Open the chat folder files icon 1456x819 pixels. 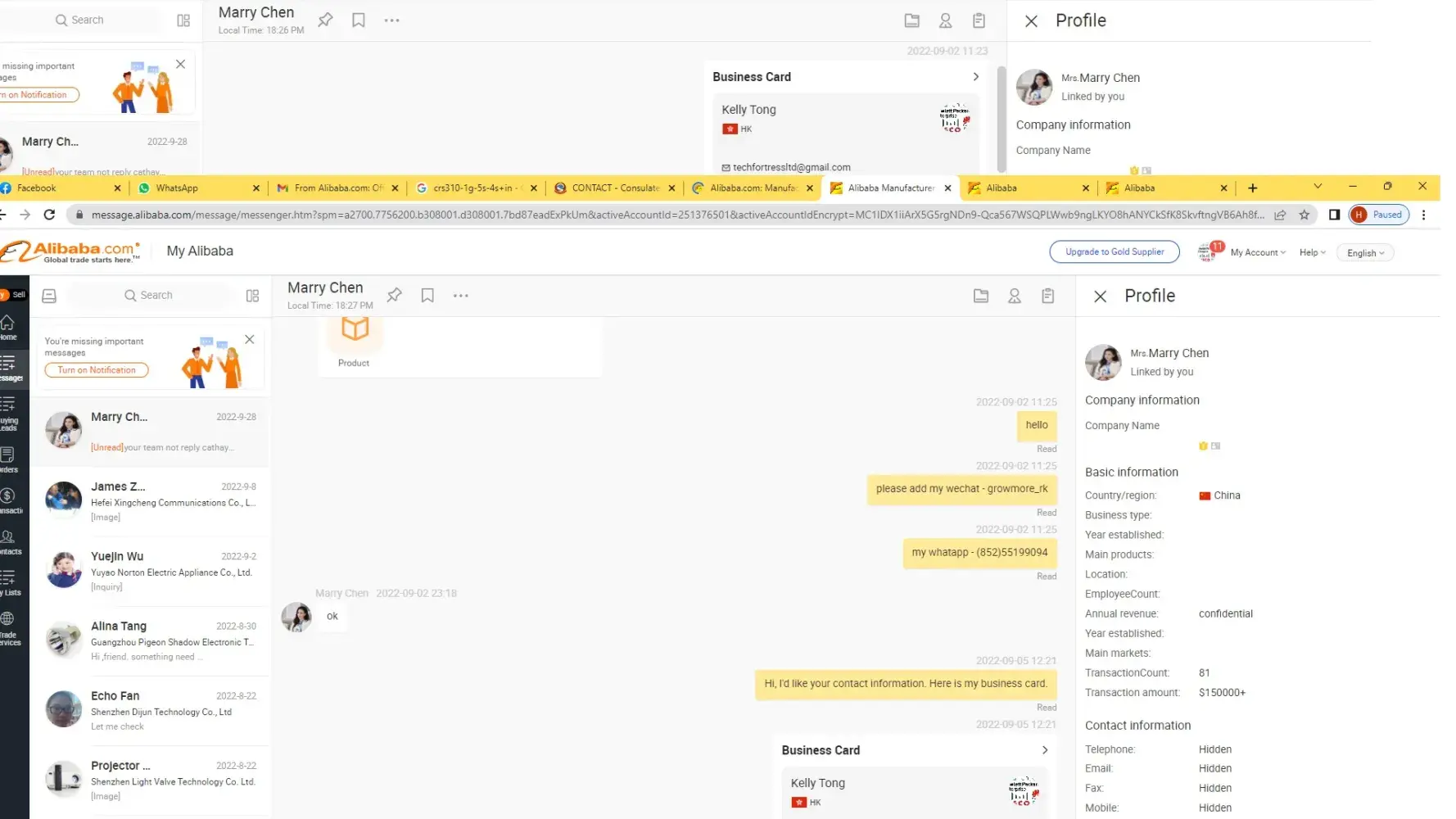(x=980, y=296)
